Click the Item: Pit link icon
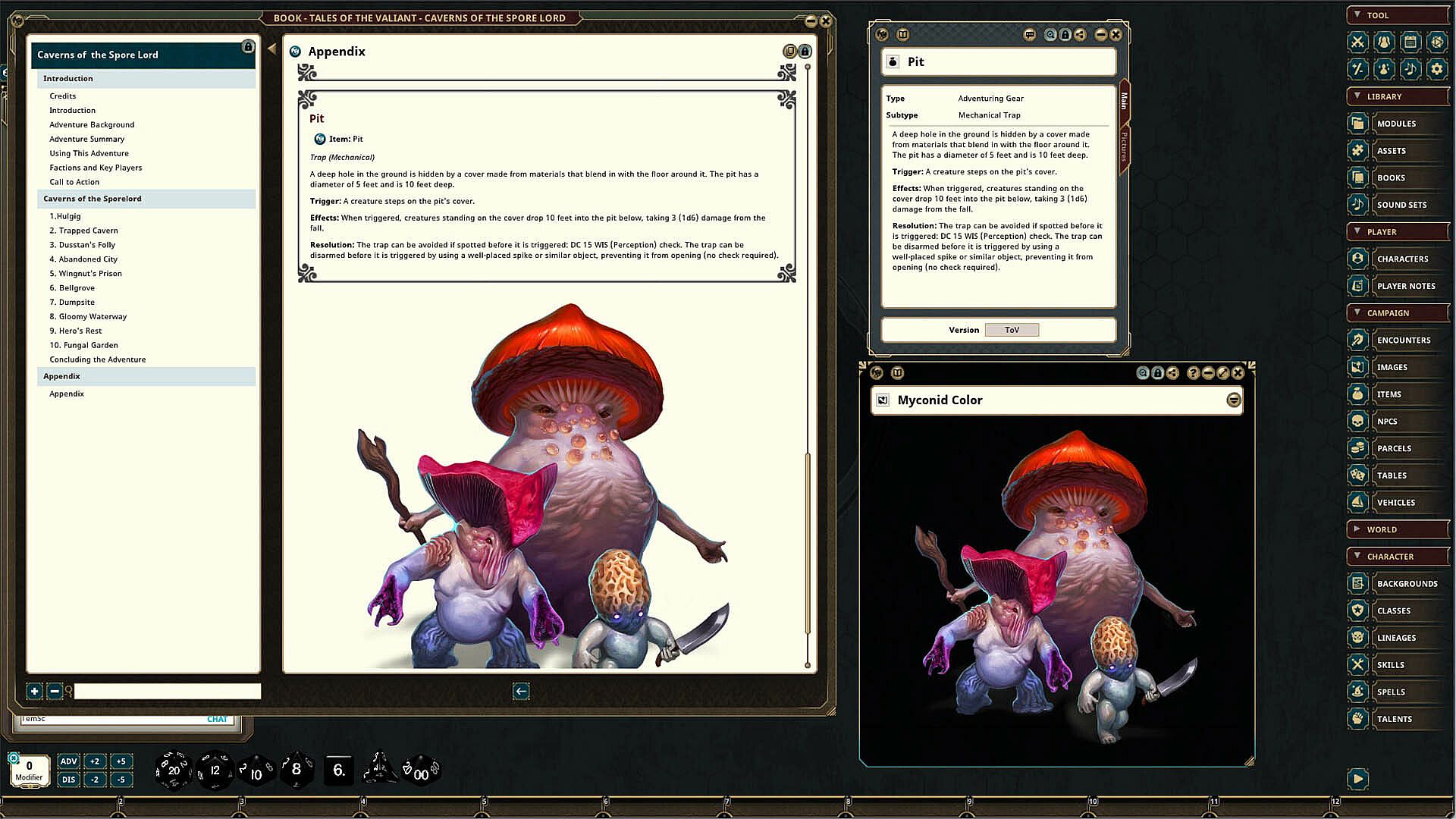This screenshot has height=819, width=1456. pyautogui.click(x=320, y=139)
